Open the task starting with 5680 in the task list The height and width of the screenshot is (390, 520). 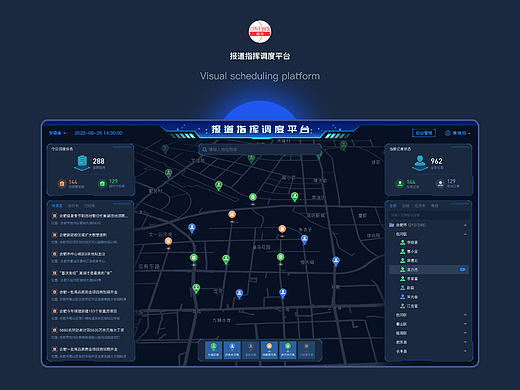point(89,333)
